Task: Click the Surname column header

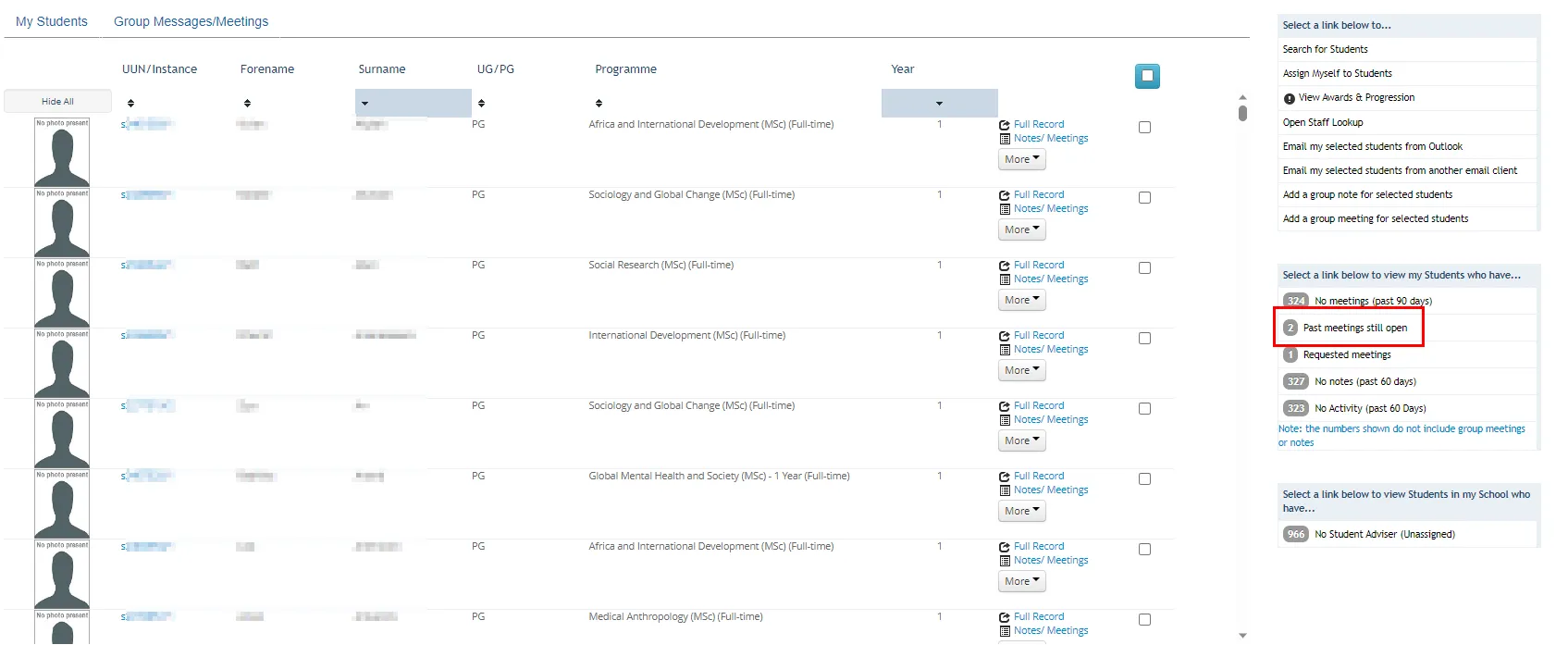Action: coord(382,69)
